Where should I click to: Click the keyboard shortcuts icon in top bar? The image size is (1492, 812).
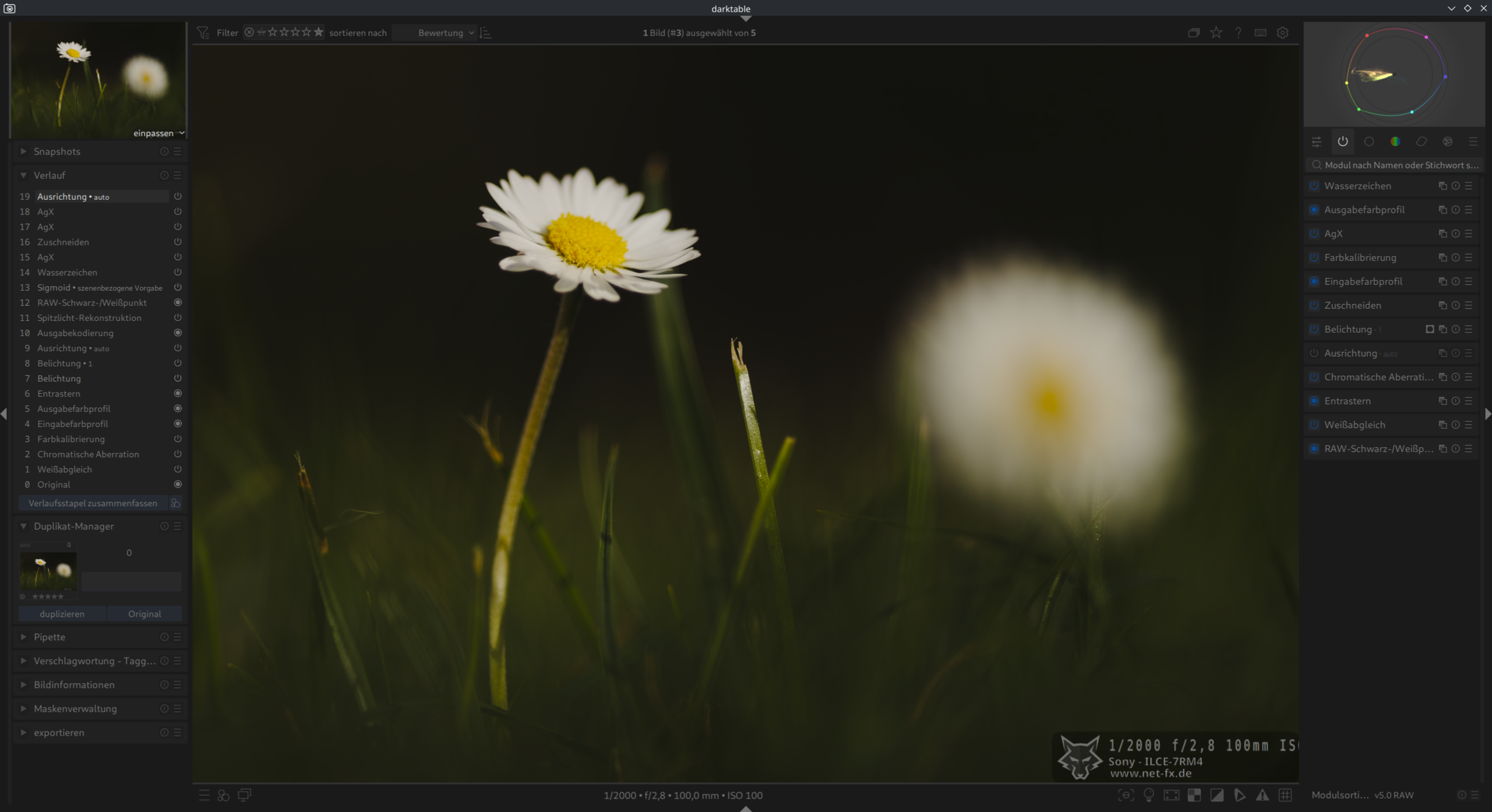pyautogui.click(x=1260, y=33)
